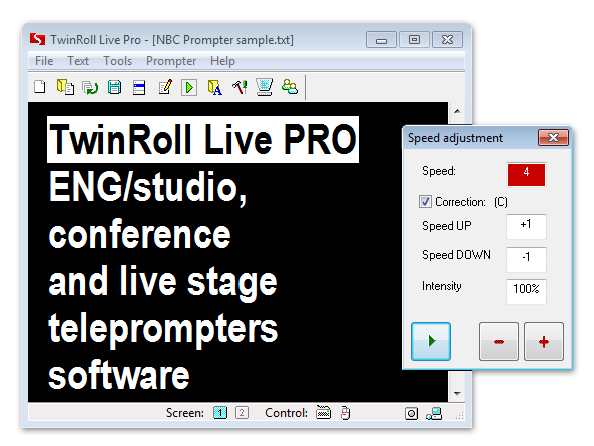Click the prompter monitor screen icon
594x446 pixels.
click(264, 87)
